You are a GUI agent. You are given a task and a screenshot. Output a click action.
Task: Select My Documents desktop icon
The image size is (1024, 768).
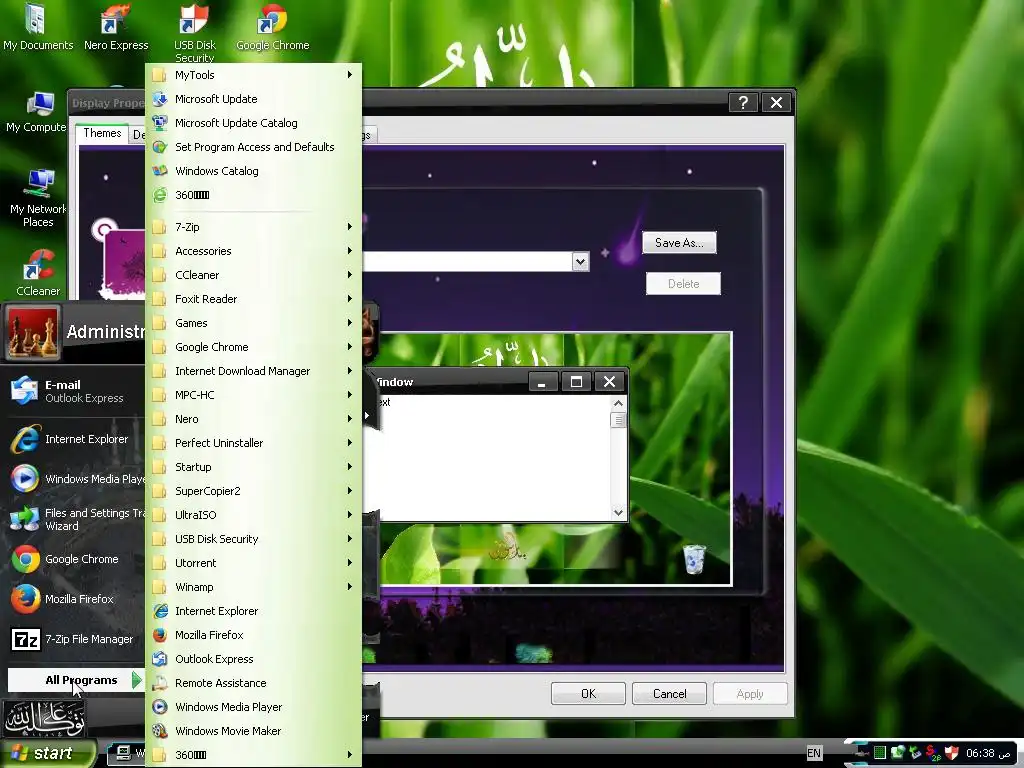click(37, 27)
